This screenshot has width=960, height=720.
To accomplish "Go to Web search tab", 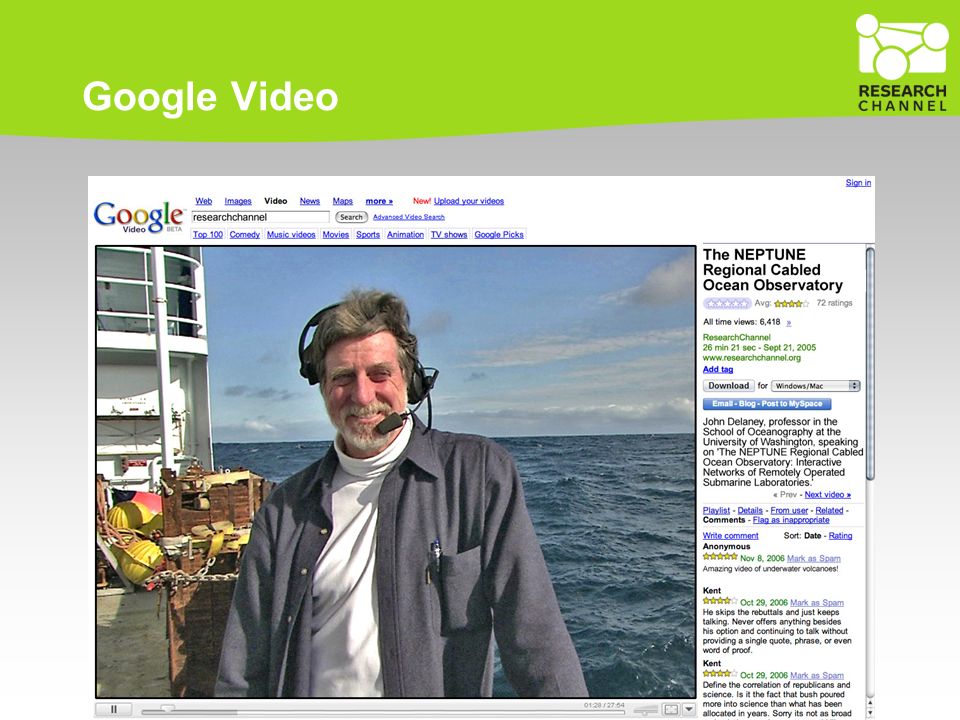I will click(203, 201).
